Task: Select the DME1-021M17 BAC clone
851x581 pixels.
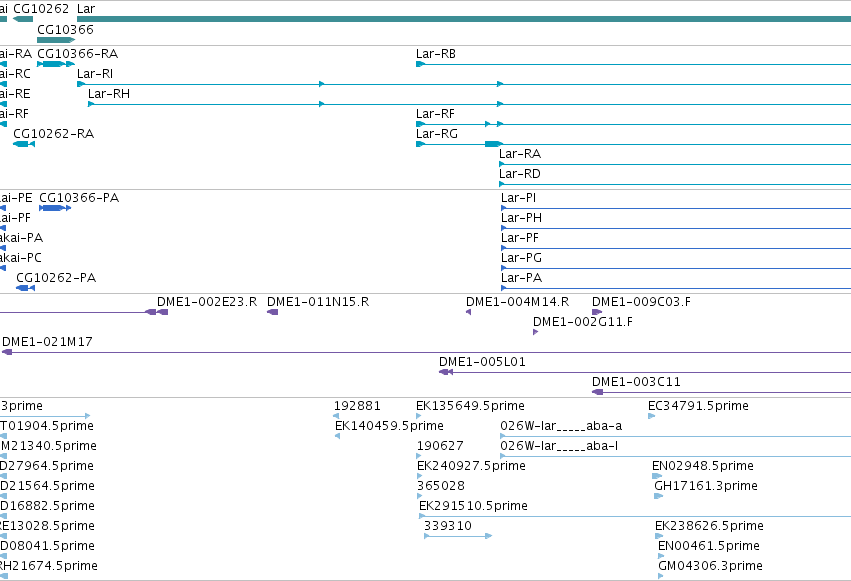Action: tap(427, 352)
